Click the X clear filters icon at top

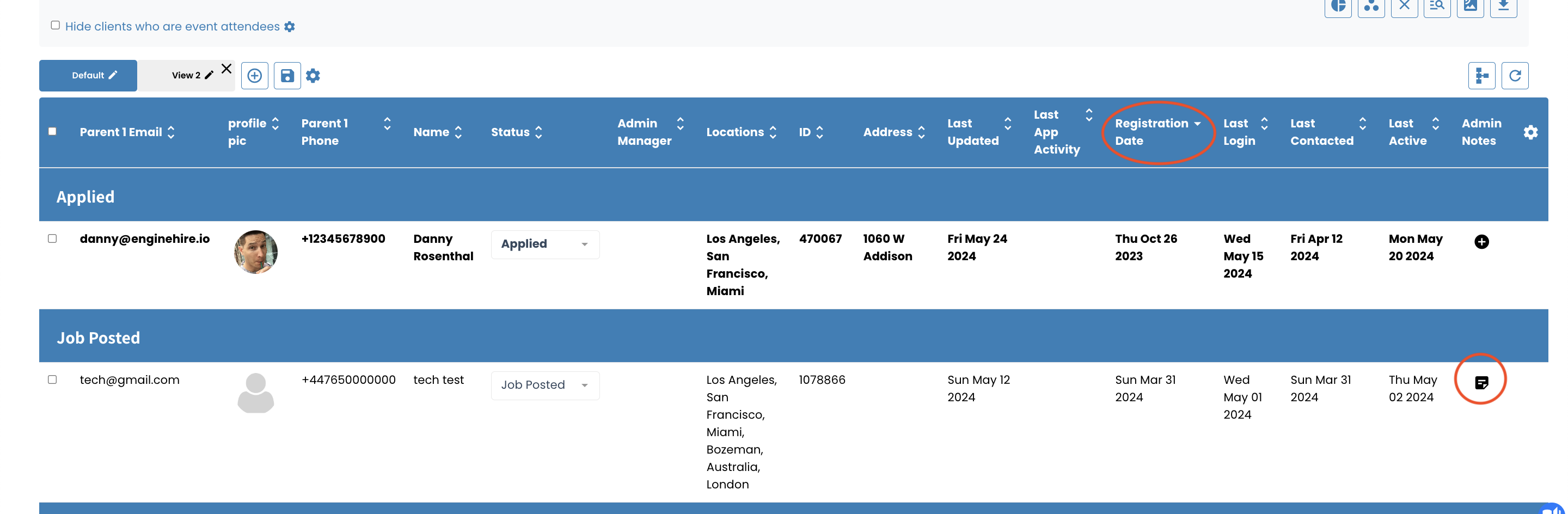[x=1404, y=7]
